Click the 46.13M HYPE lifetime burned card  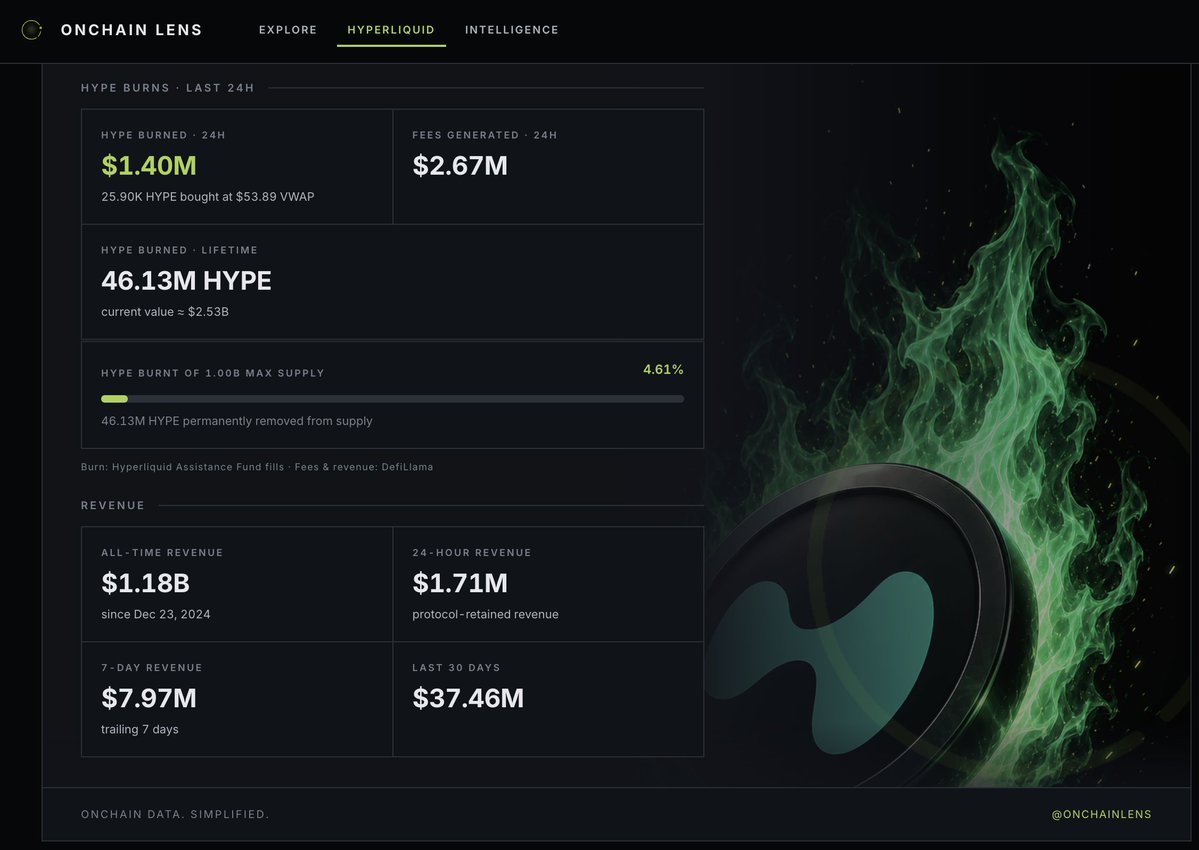click(392, 281)
